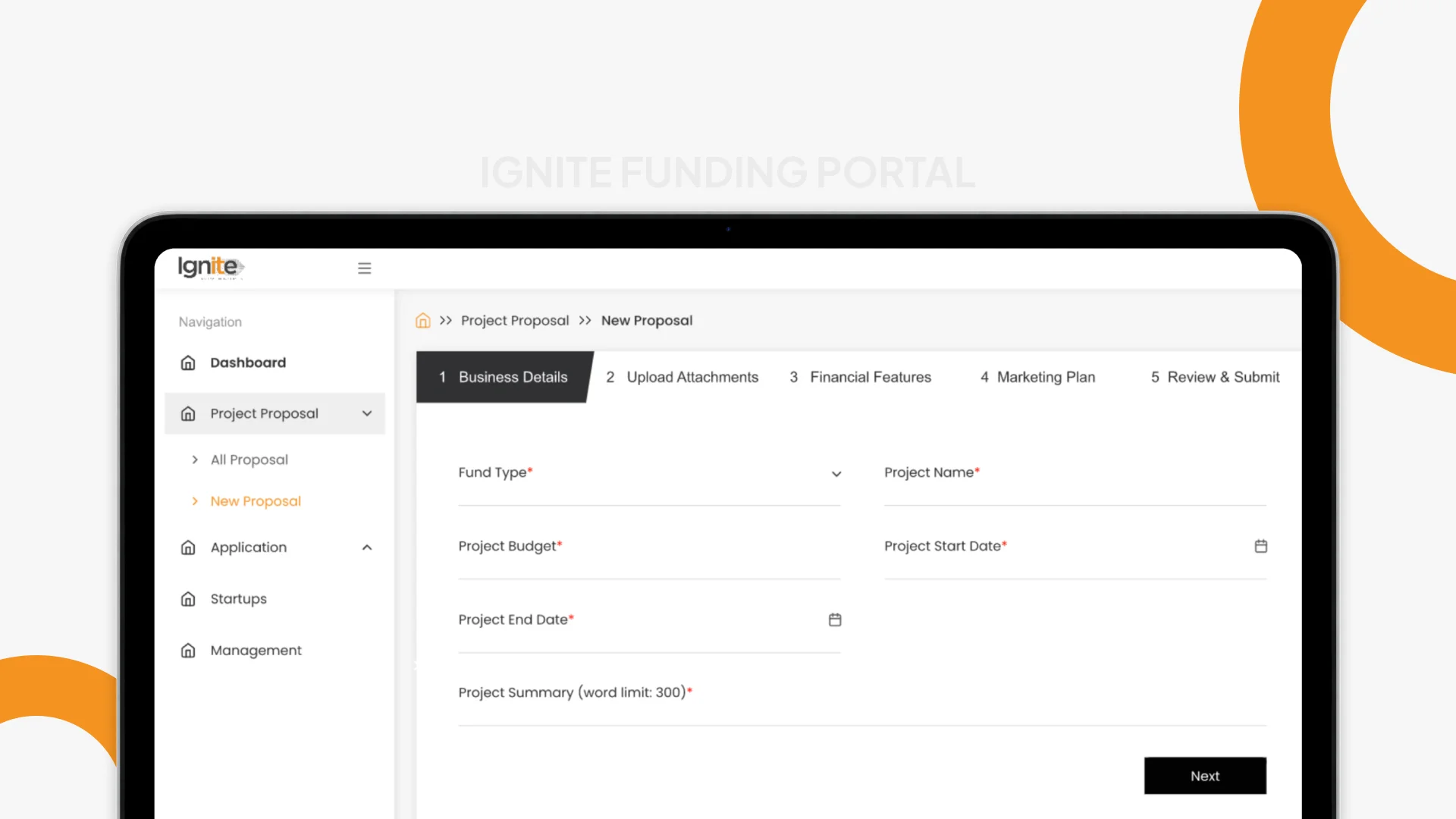Screen dimensions: 1456x819
Task: Expand the Application chevron
Action: click(367, 548)
